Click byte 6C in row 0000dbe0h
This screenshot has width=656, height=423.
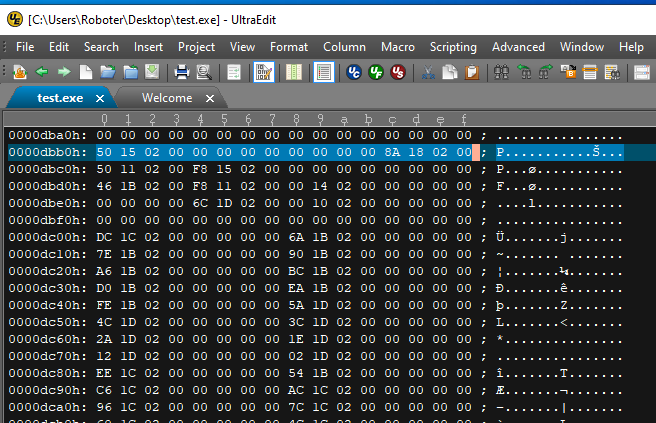click(200, 203)
